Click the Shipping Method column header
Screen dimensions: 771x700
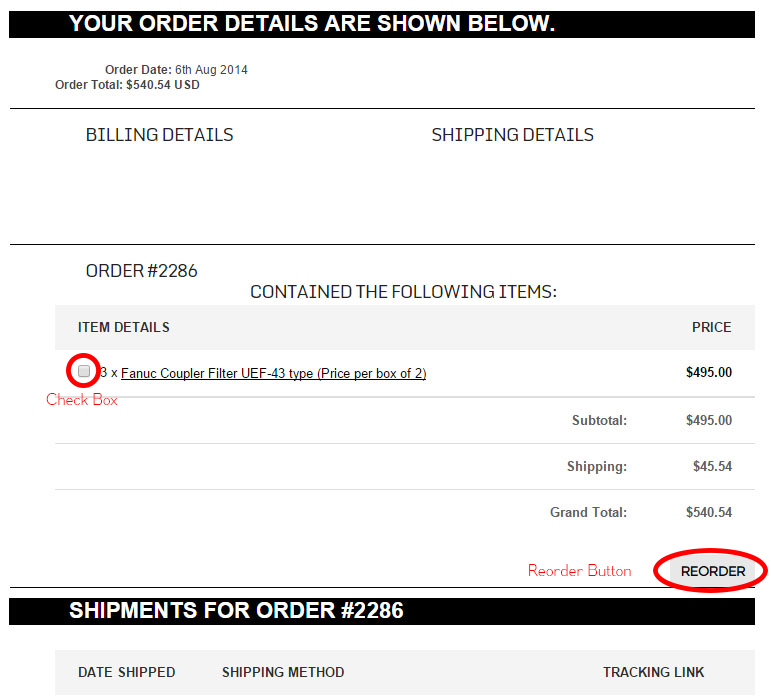click(283, 672)
